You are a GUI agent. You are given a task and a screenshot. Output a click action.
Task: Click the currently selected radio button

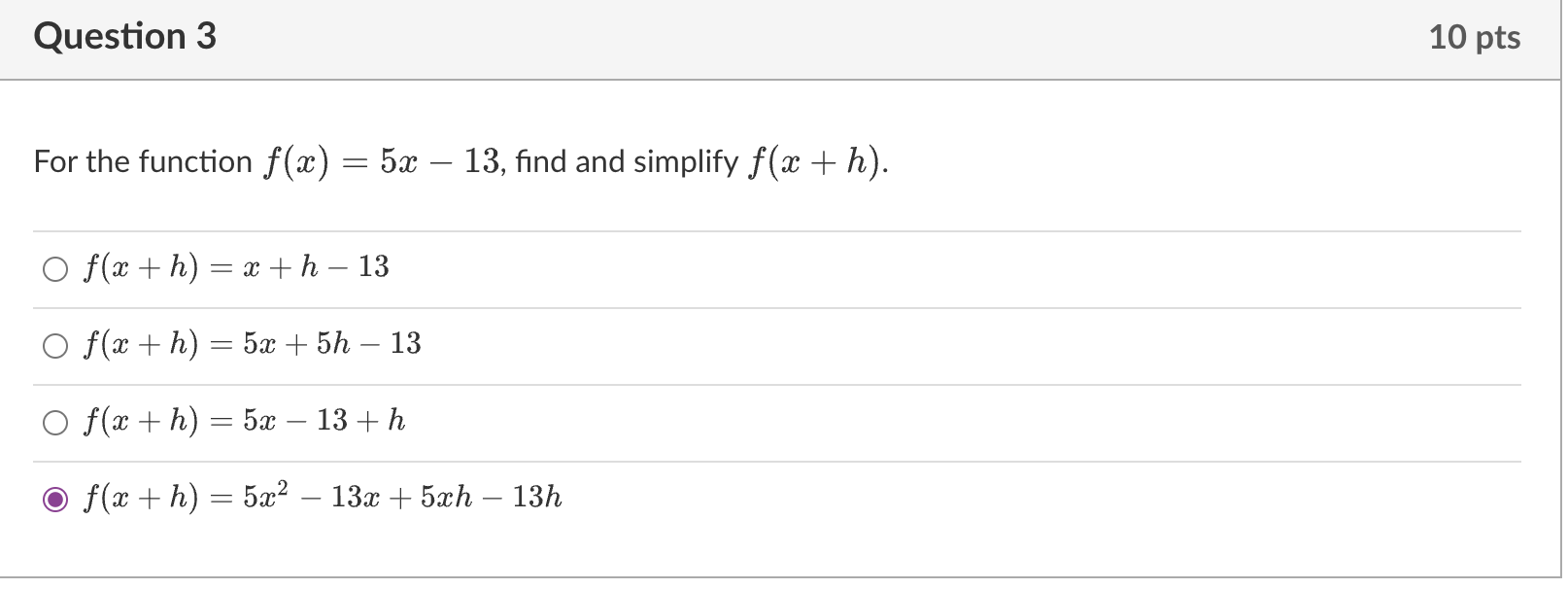[55, 499]
